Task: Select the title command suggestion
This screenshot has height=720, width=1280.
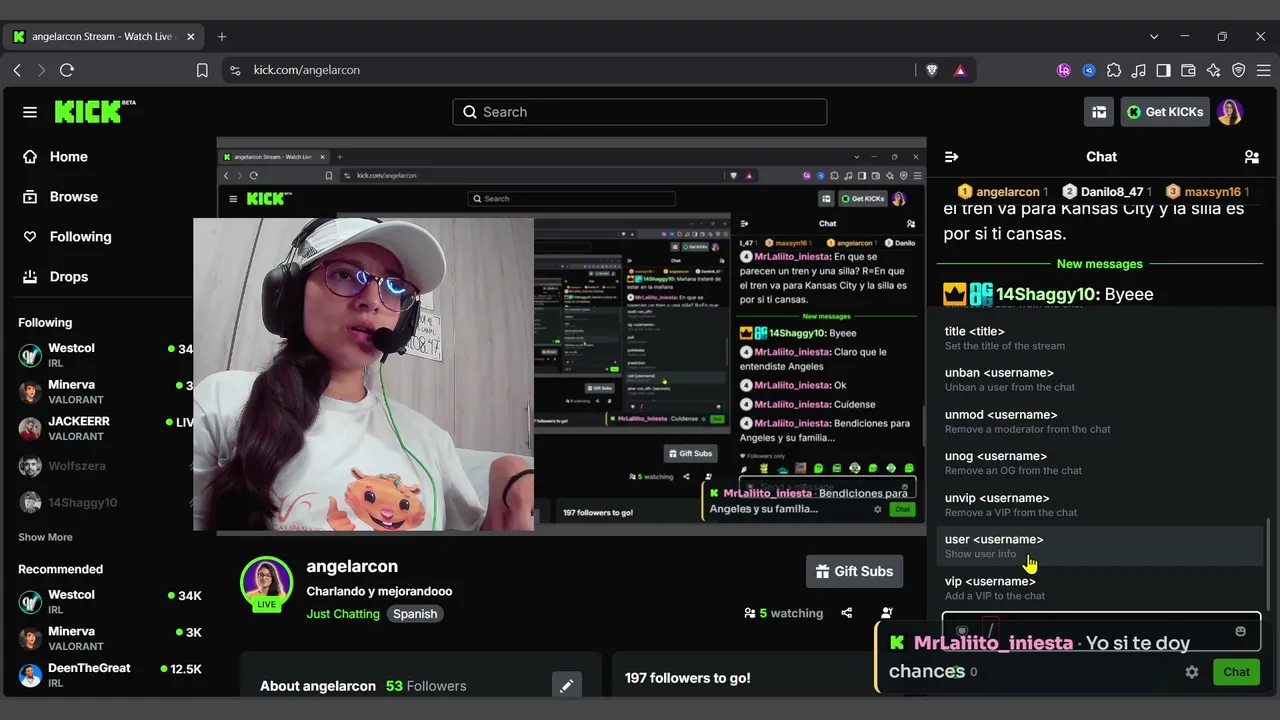Action: (1102, 338)
